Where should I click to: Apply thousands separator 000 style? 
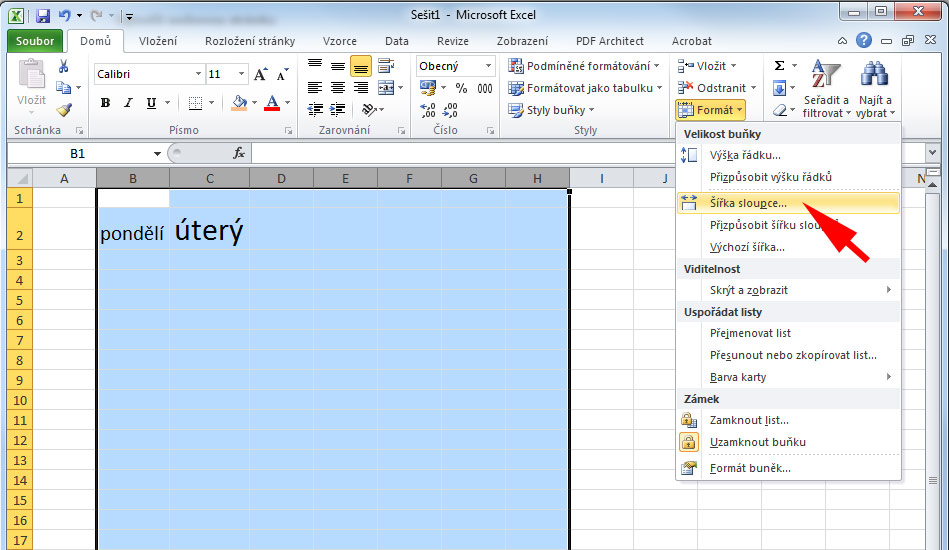click(484, 88)
